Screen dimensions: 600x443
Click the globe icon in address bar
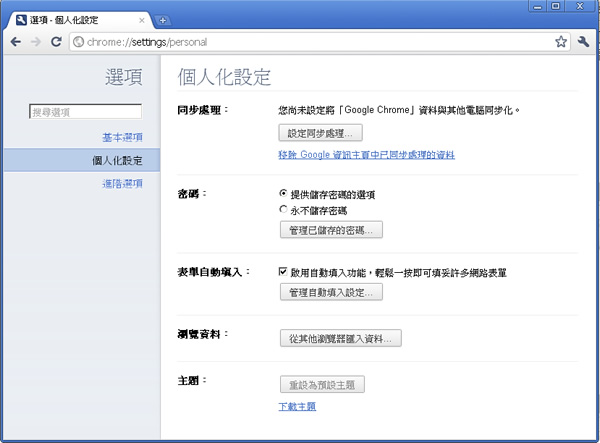[79, 42]
